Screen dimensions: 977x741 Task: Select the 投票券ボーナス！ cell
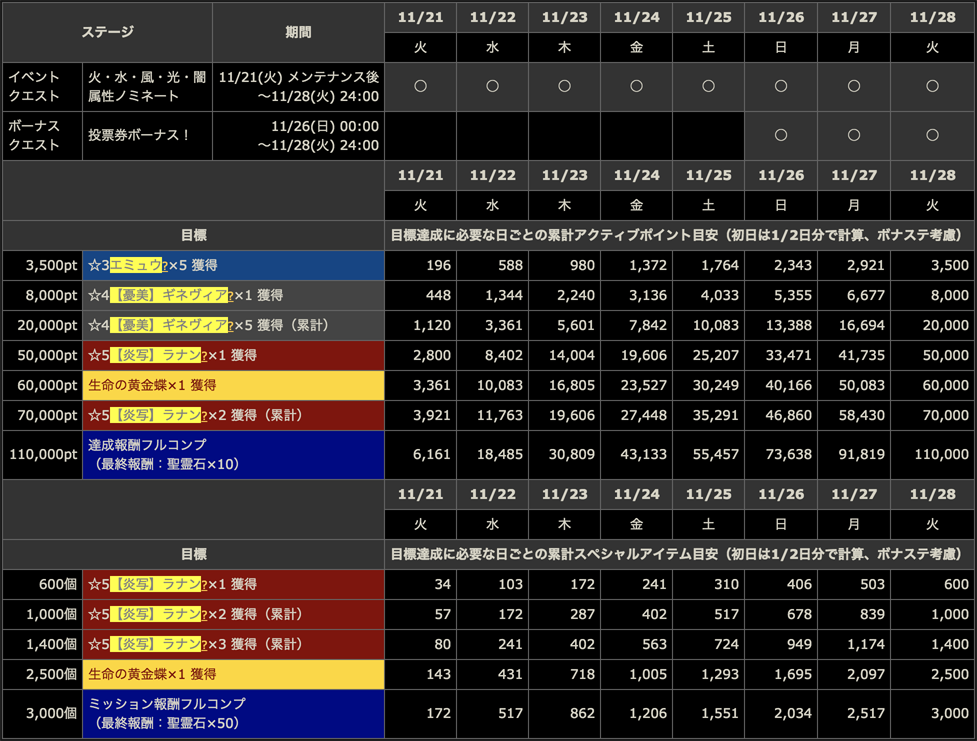point(147,136)
